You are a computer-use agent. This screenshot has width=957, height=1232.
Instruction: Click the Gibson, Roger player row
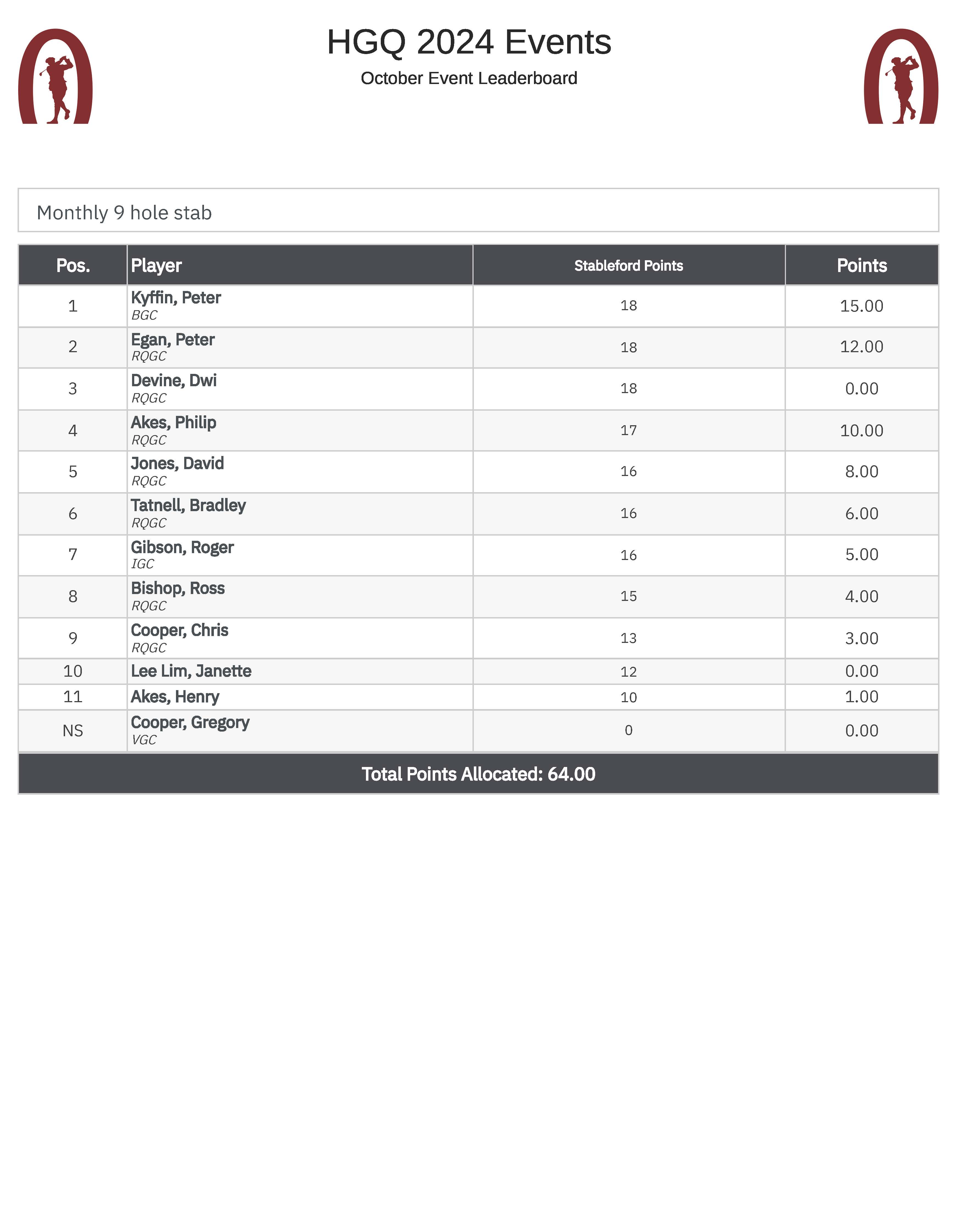click(182, 547)
